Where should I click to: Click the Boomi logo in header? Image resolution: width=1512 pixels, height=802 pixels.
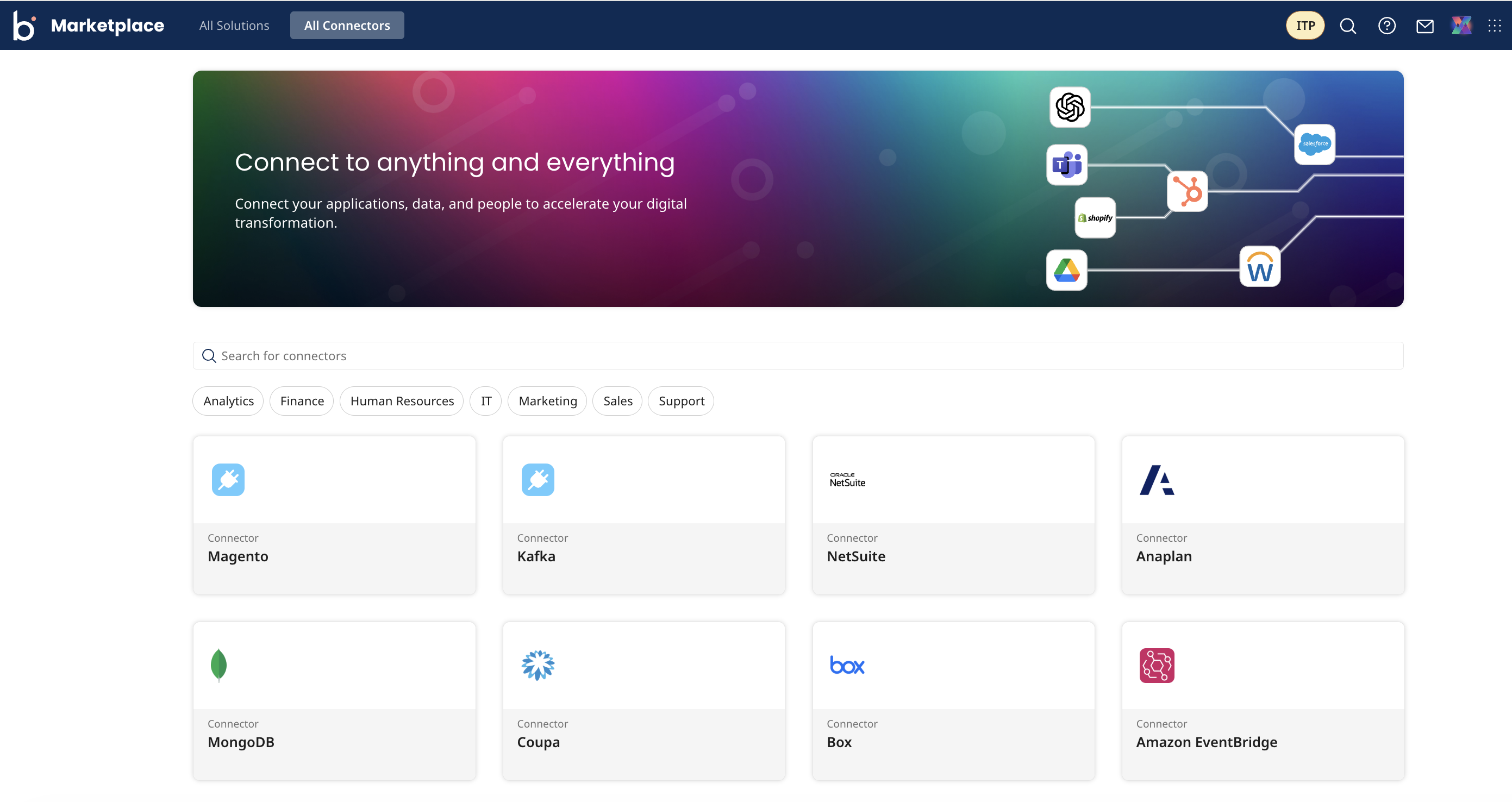[24, 26]
